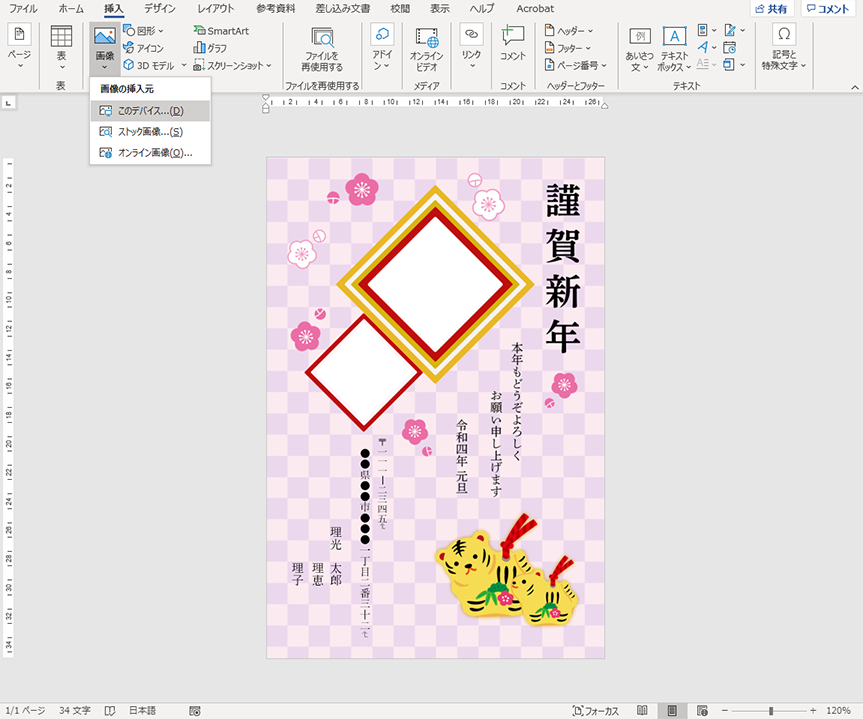
Task: Click the 34 文字 word count
Action: point(75,711)
